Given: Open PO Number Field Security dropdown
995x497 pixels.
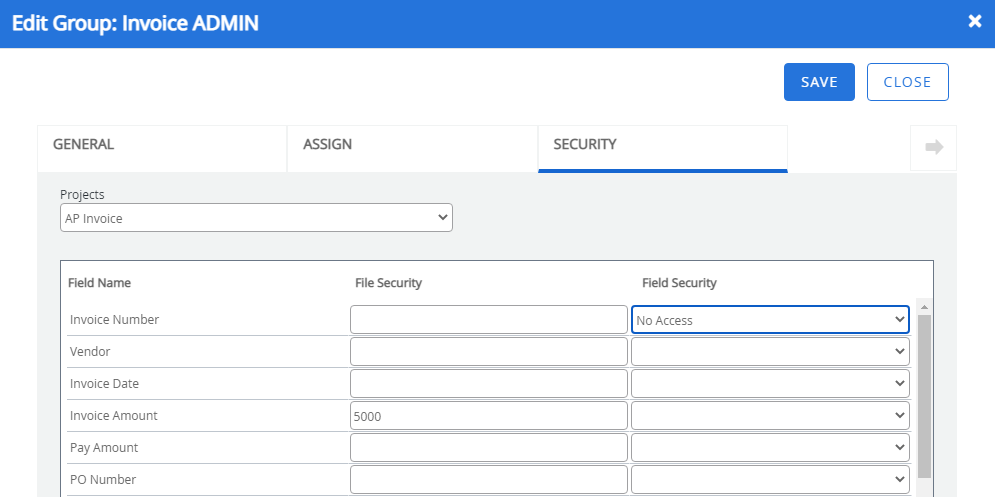Looking at the screenshot, I should (769, 480).
